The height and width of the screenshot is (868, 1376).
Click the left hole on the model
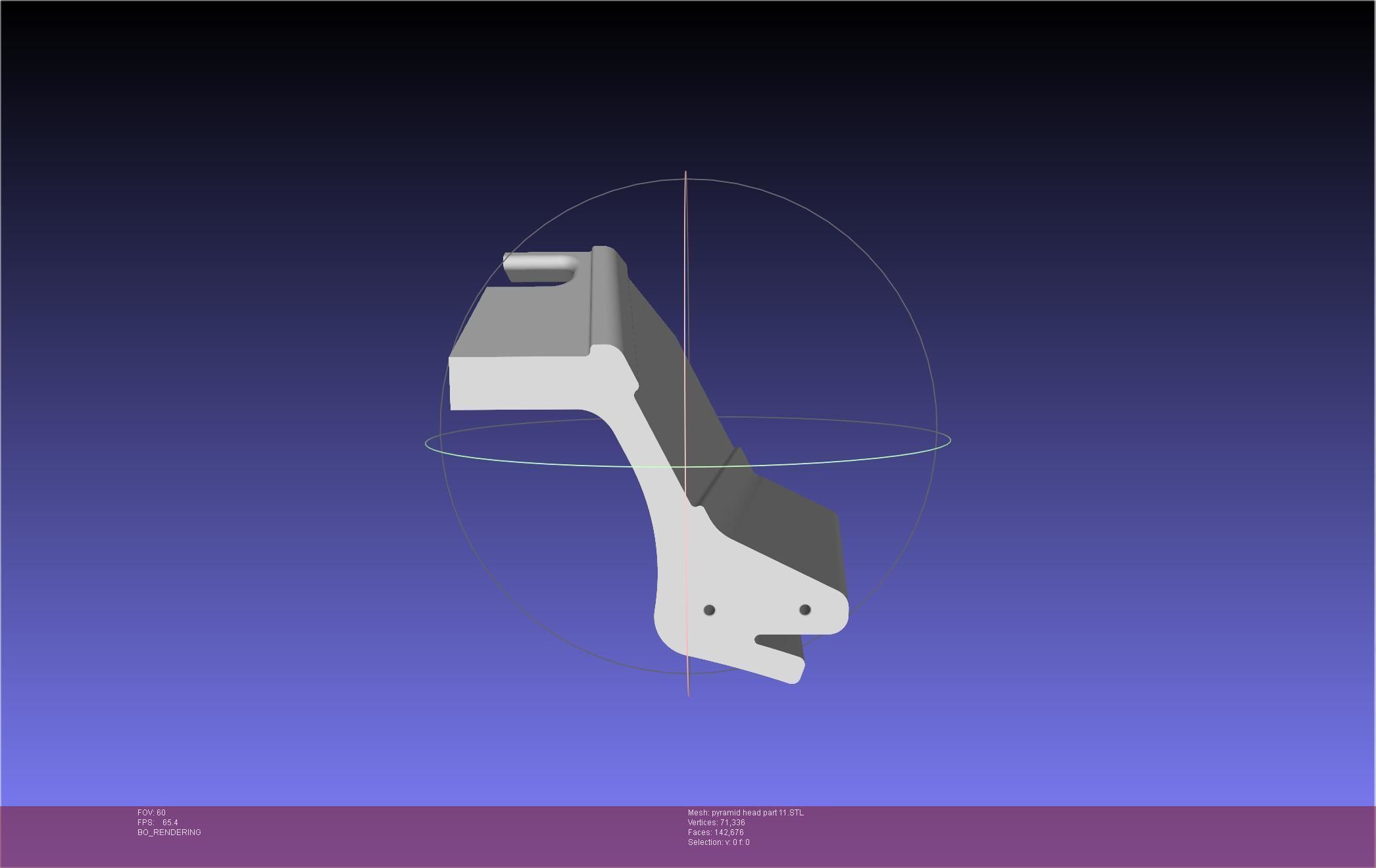[x=709, y=610]
